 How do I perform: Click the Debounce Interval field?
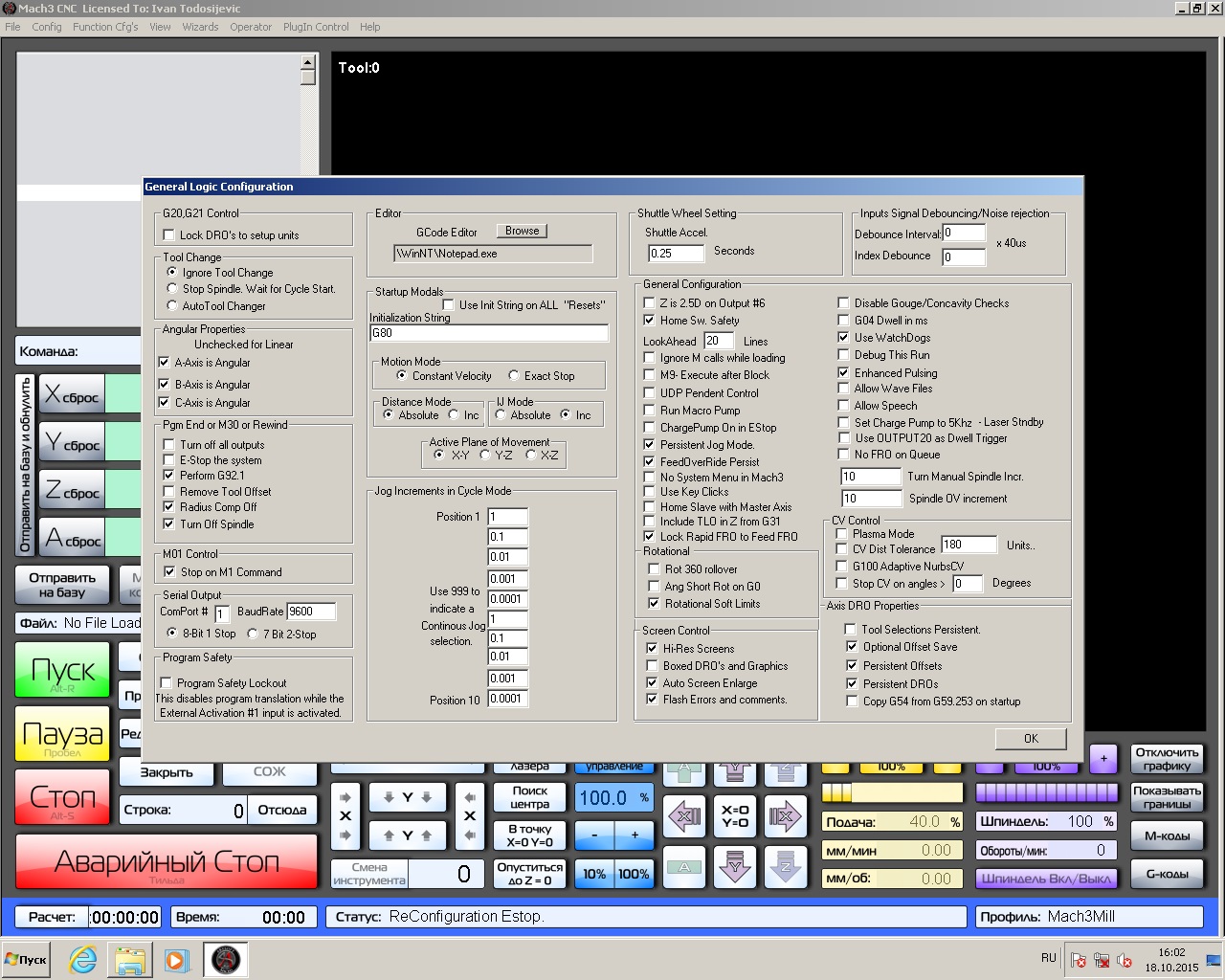pyautogui.click(x=964, y=234)
